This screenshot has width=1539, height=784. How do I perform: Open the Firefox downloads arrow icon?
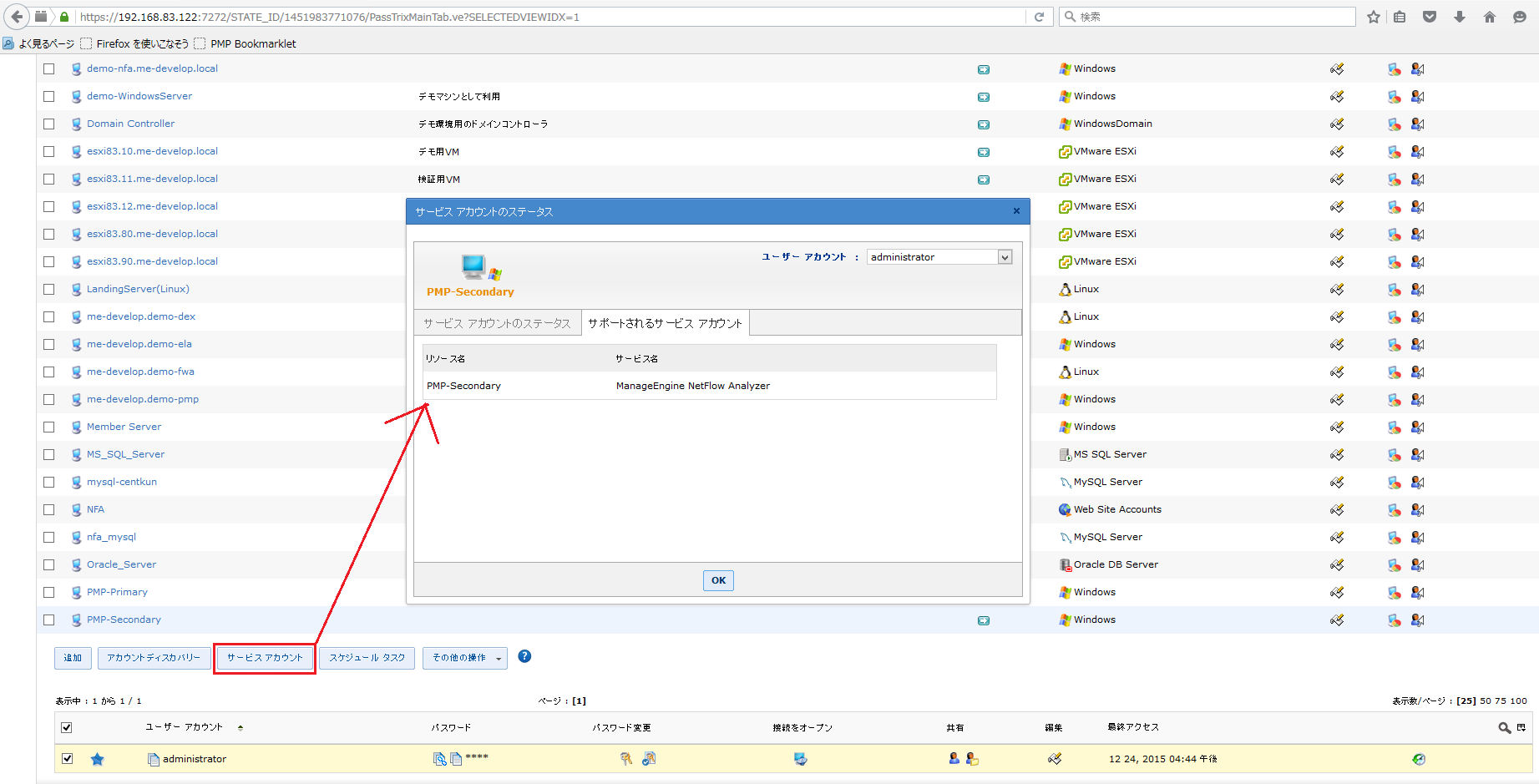pos(1460,17)
